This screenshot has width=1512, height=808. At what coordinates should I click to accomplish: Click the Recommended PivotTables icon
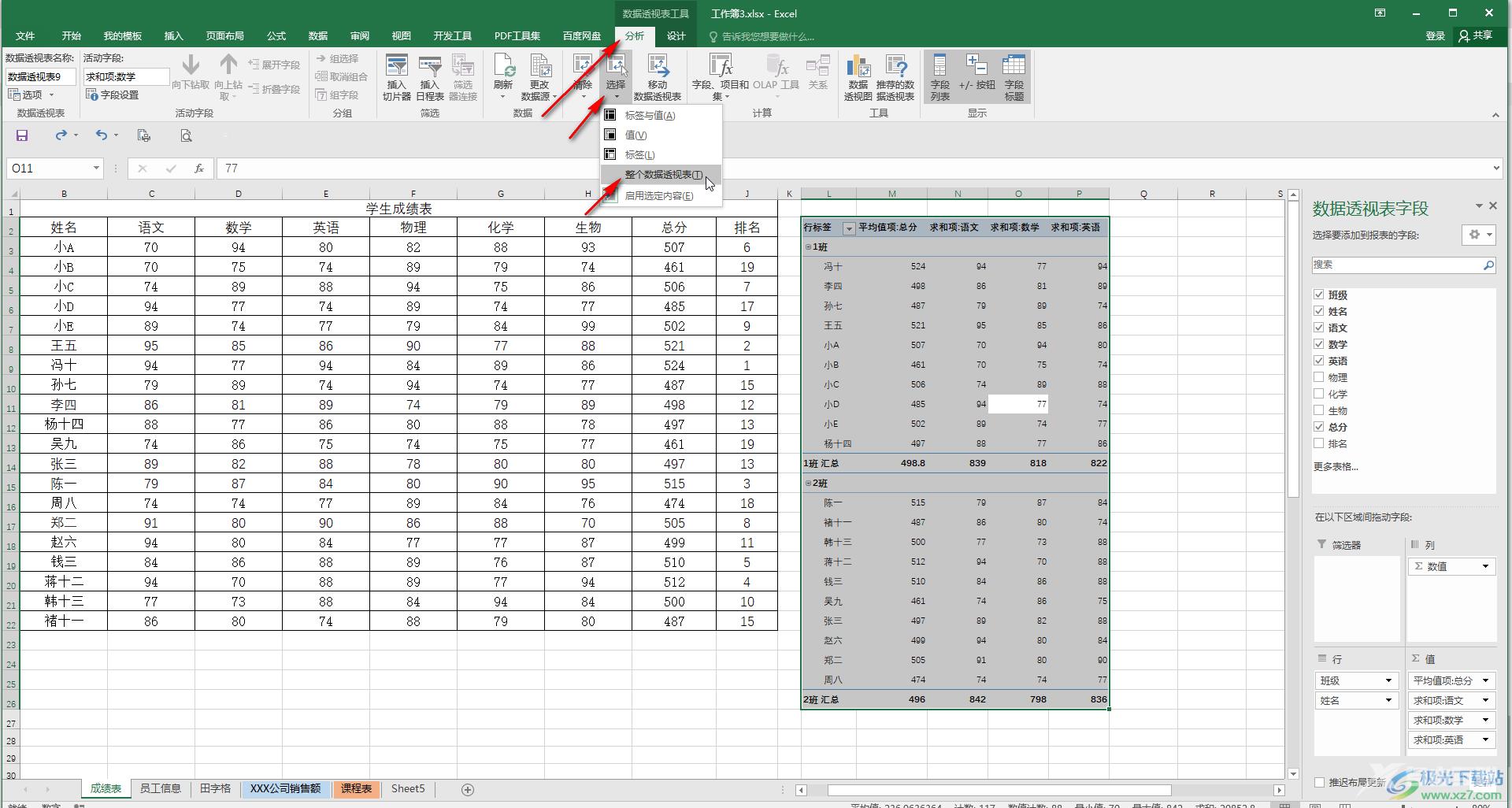(x=895, y=77)
